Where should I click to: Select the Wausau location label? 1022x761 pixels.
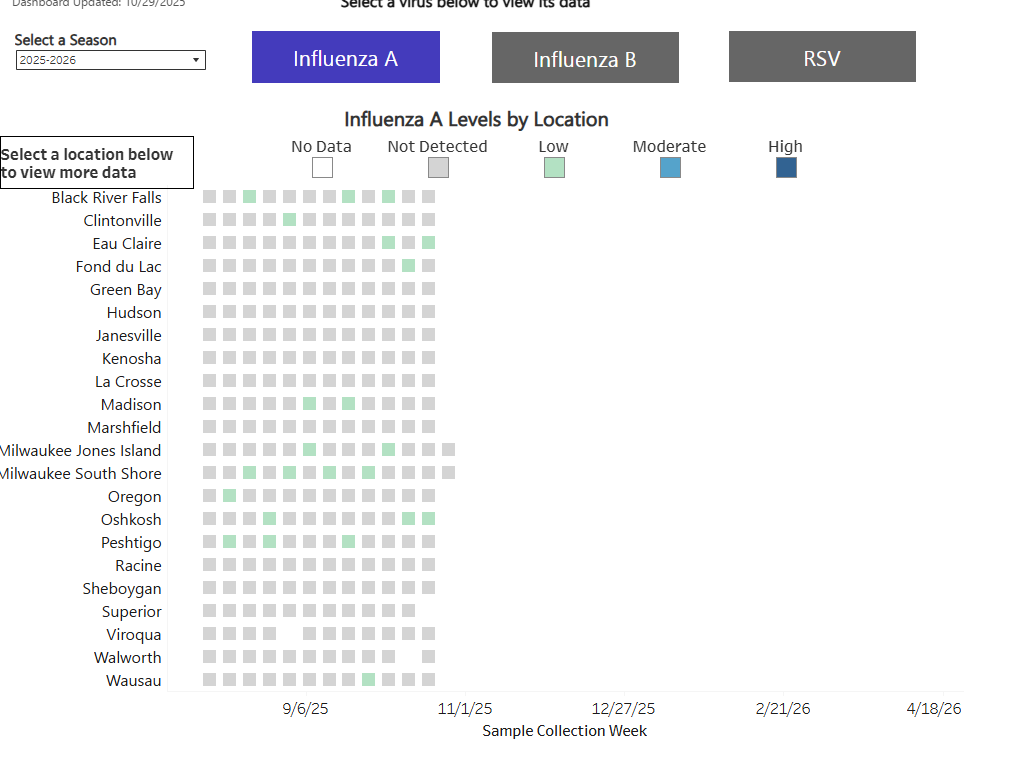[x=134, y=680]
